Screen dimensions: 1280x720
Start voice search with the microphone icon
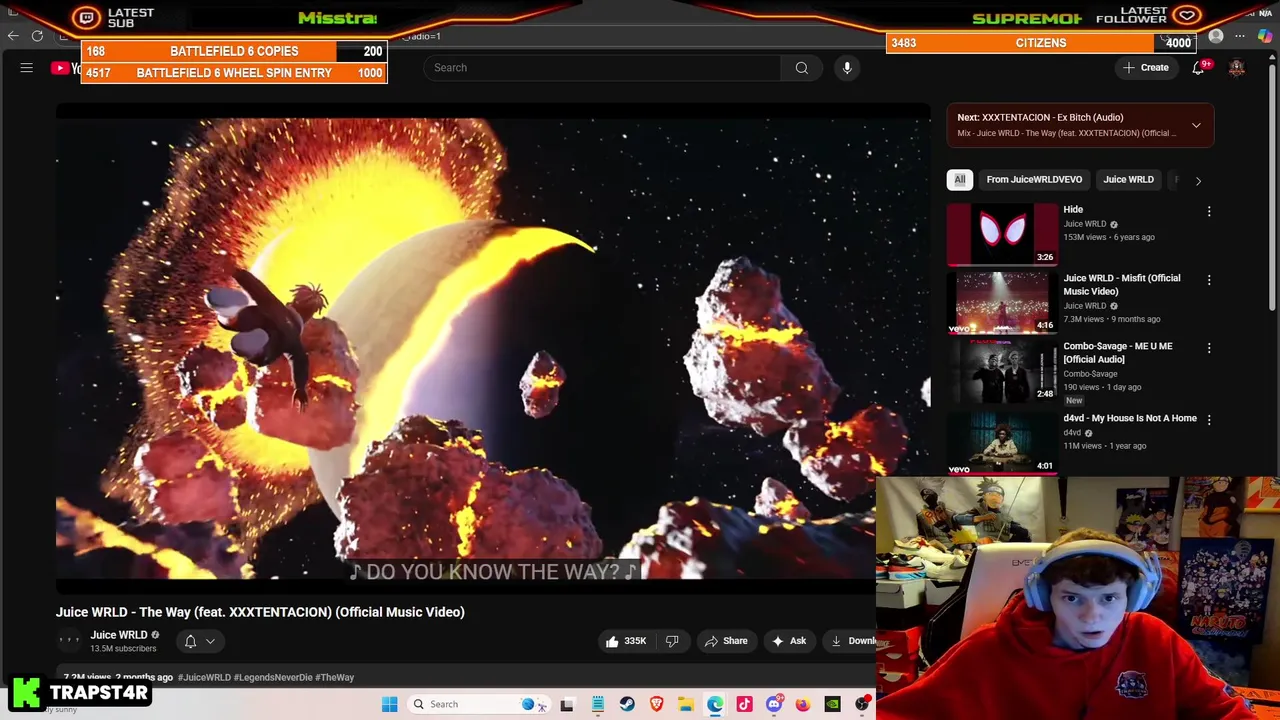(x=847, y=68)
